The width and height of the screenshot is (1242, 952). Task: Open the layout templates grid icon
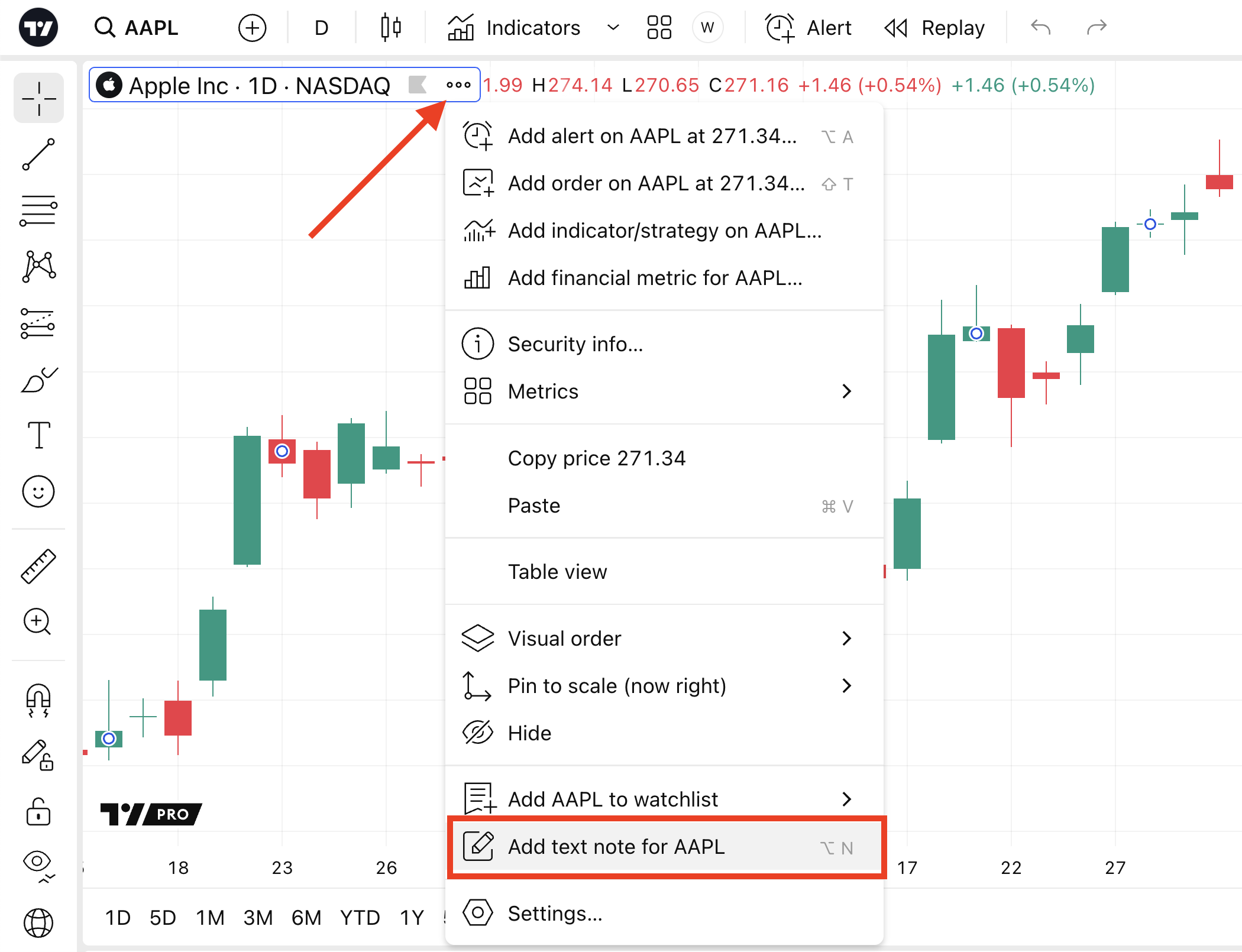(659, 28)
